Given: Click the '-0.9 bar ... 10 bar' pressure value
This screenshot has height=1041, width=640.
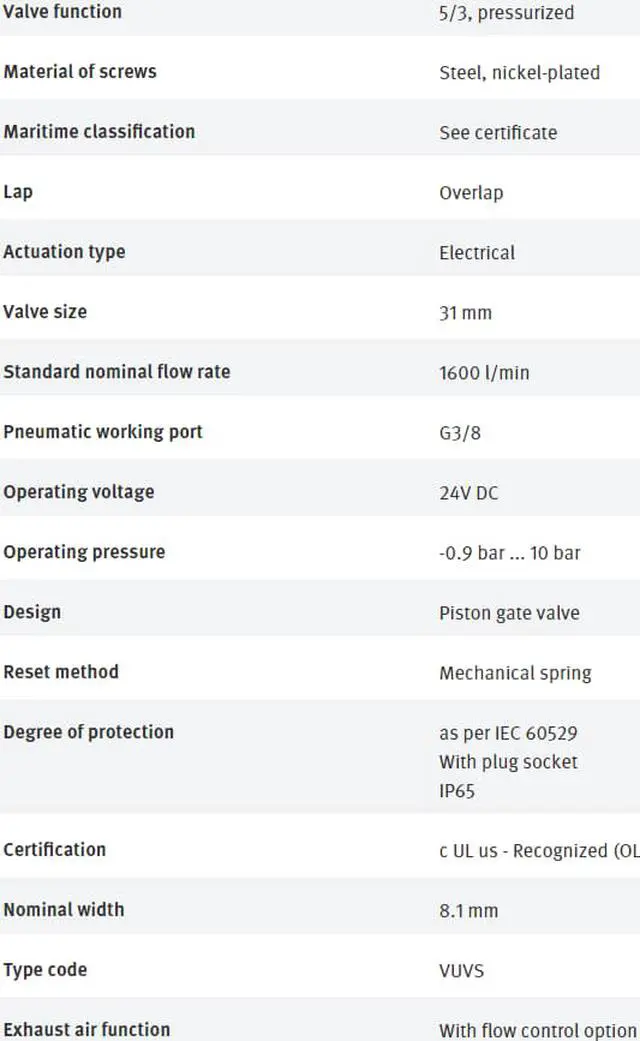Looking at the screenshot, I should pos(509,553).
